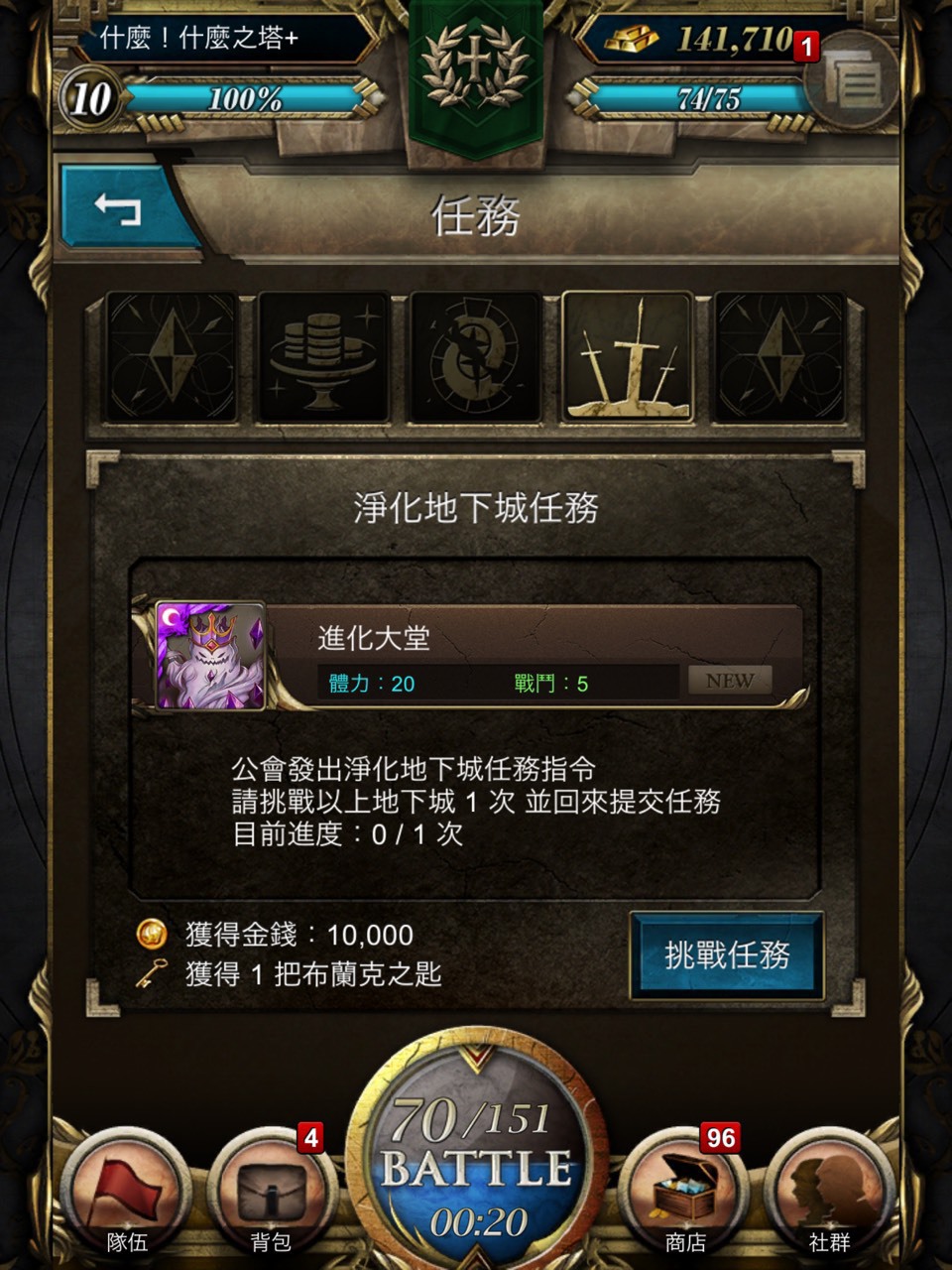
Task: Click the 100% experience progress bar
Action: pyautogui.click(x=243, y=99)
